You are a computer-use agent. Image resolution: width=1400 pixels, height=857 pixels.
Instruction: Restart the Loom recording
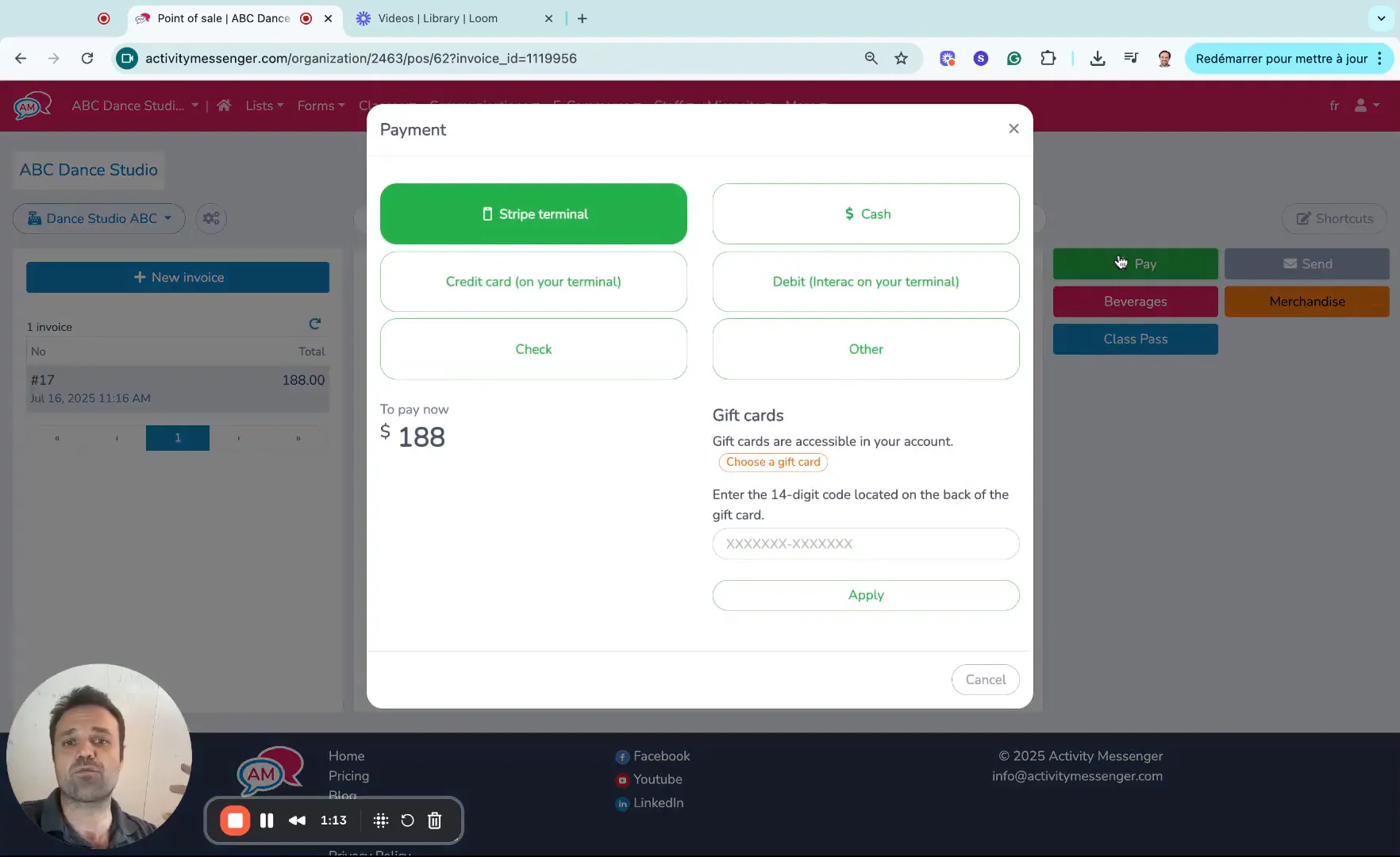(407, 820)
